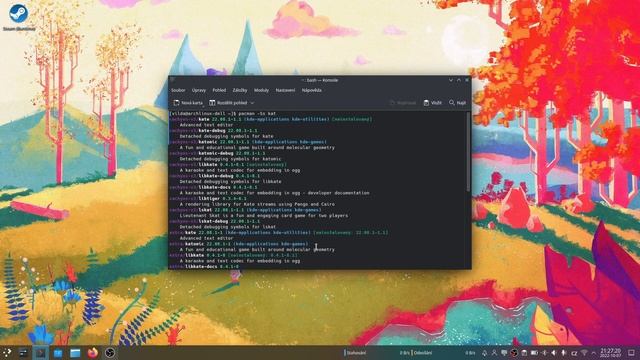Switch the CZ keyboard layout indicator
Image resolution: width=640 pixels, height=360 pixels.
(x=574, y=353)
